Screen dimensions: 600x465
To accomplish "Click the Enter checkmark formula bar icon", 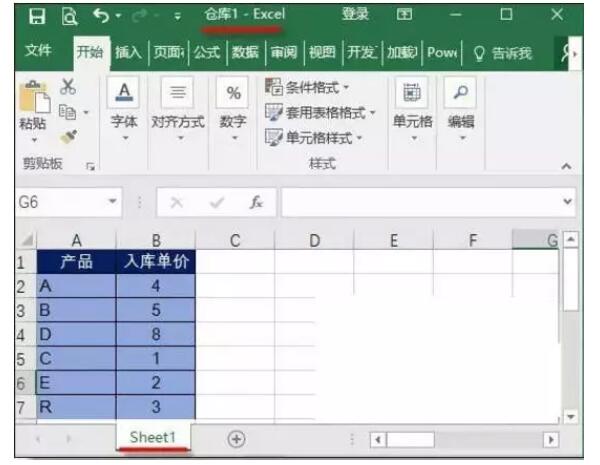I will tap(217, 202).
